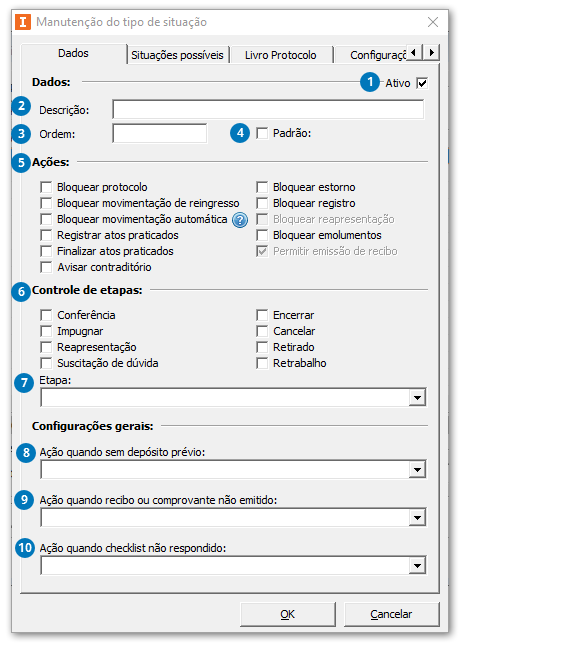
Task: Click the tab scroll left arrow
Action: tap(414, 52)
